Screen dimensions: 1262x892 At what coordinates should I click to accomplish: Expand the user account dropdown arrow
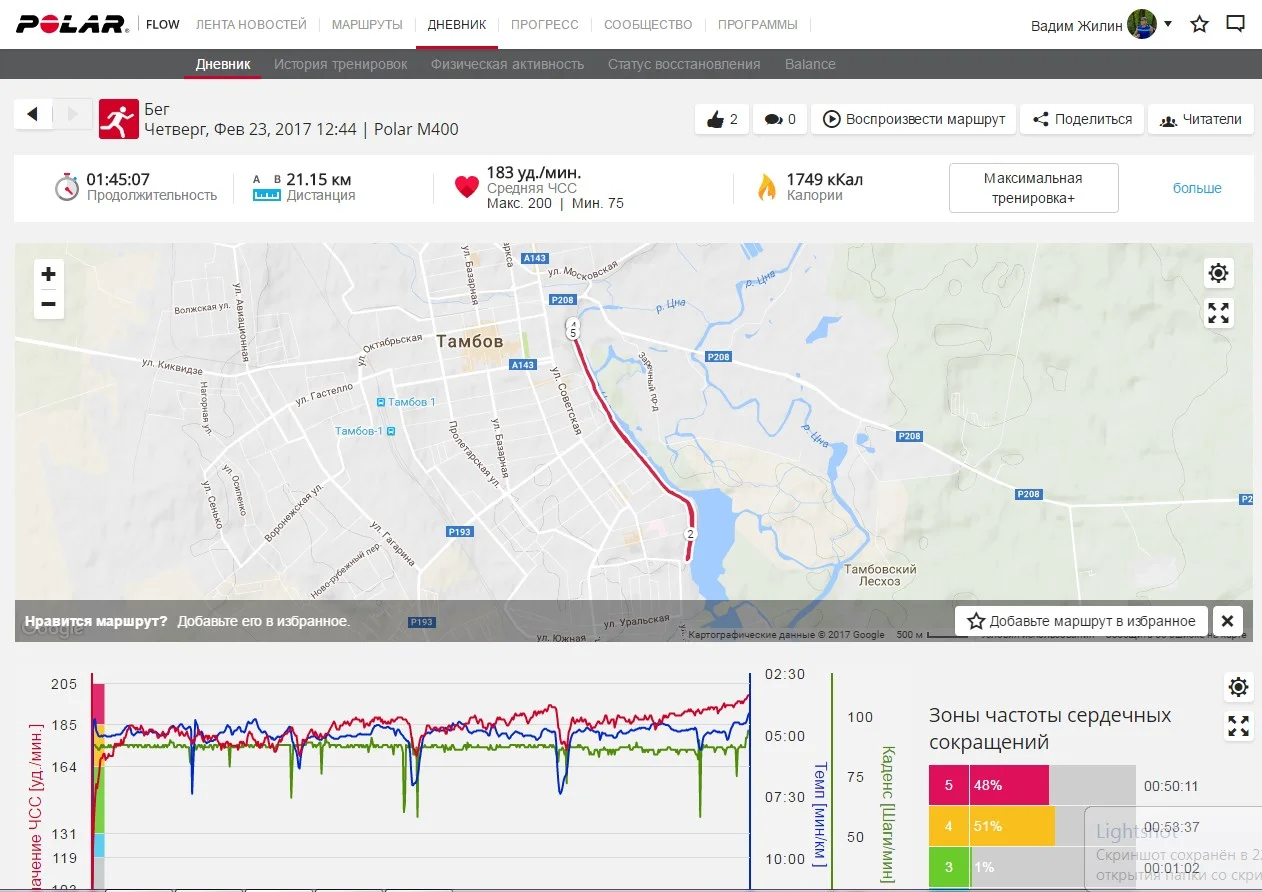1168,24
